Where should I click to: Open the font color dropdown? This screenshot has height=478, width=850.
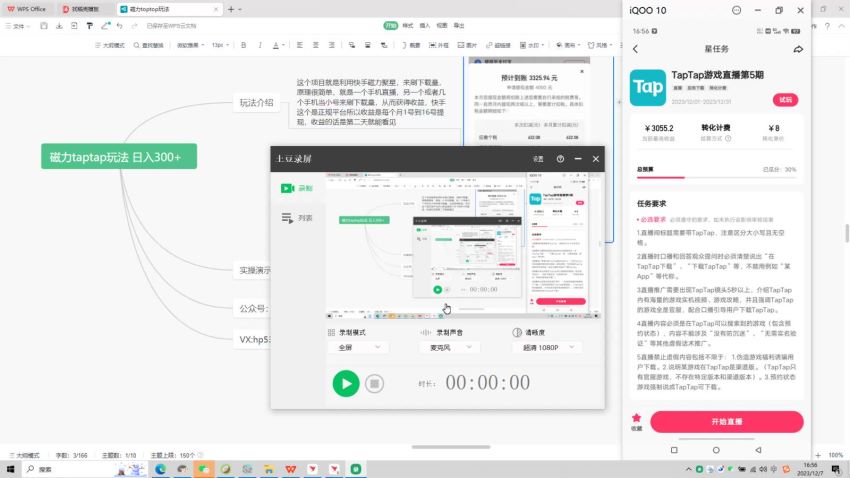click(x=278, y=45)
